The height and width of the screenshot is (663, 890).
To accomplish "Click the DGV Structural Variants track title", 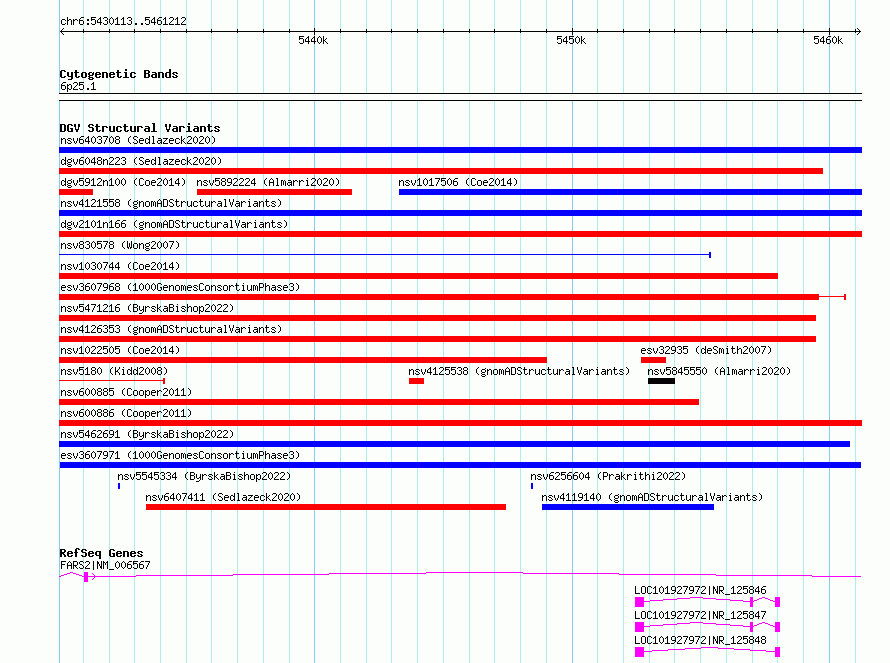I will click(x=140, y=128).
